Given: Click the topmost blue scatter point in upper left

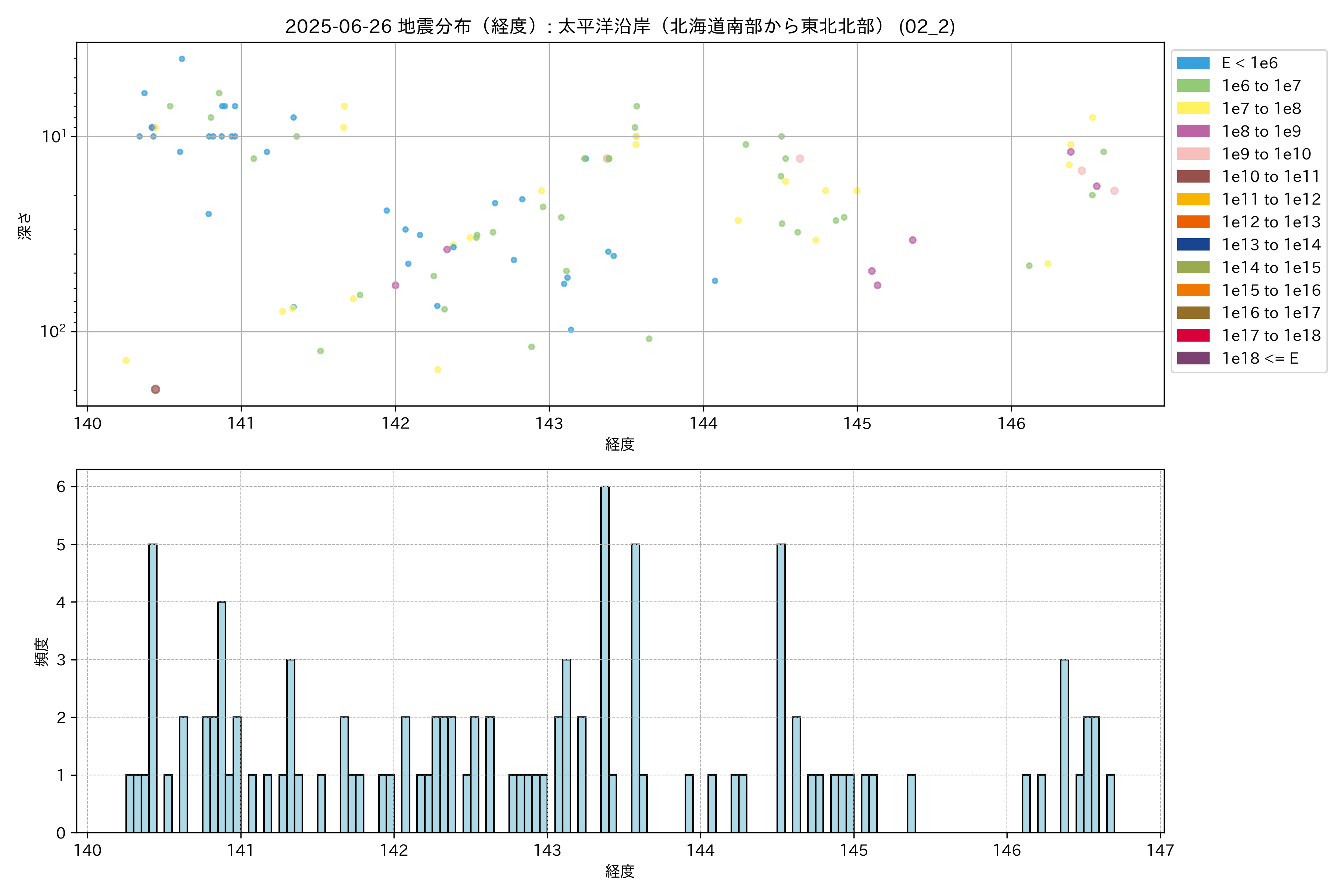Looking at the screenshot, I should tap(182, 59).
